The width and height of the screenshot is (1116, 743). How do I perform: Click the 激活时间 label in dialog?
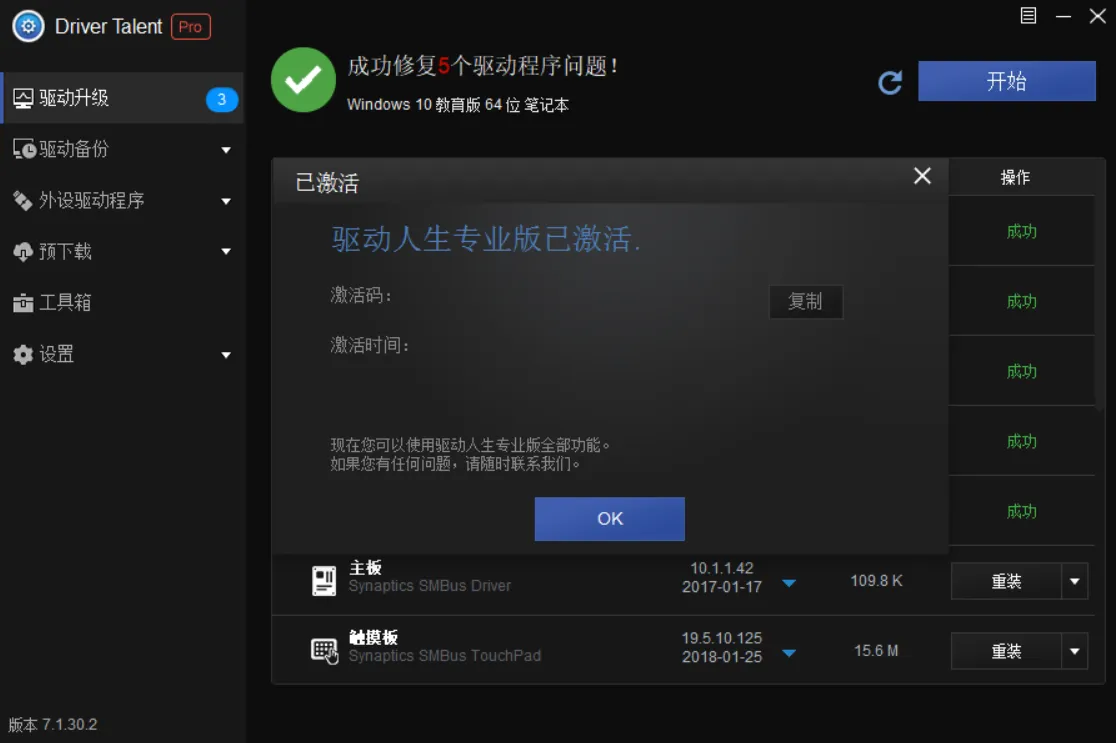click(x=370, y=345)
